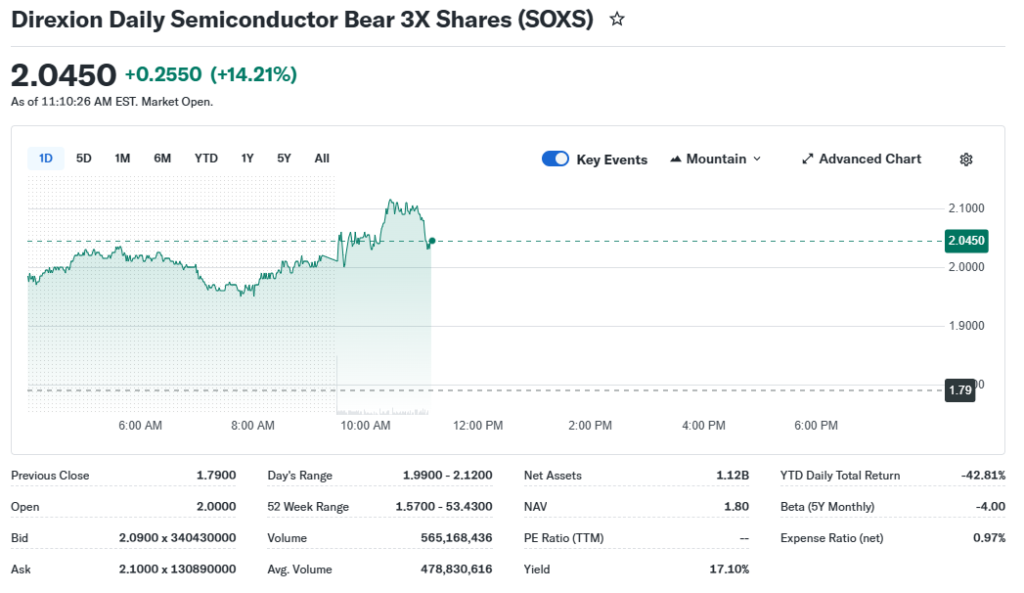Click the 2.0450 current price label
Screen dimensions: 1024x593
click(x=966, y=240)
